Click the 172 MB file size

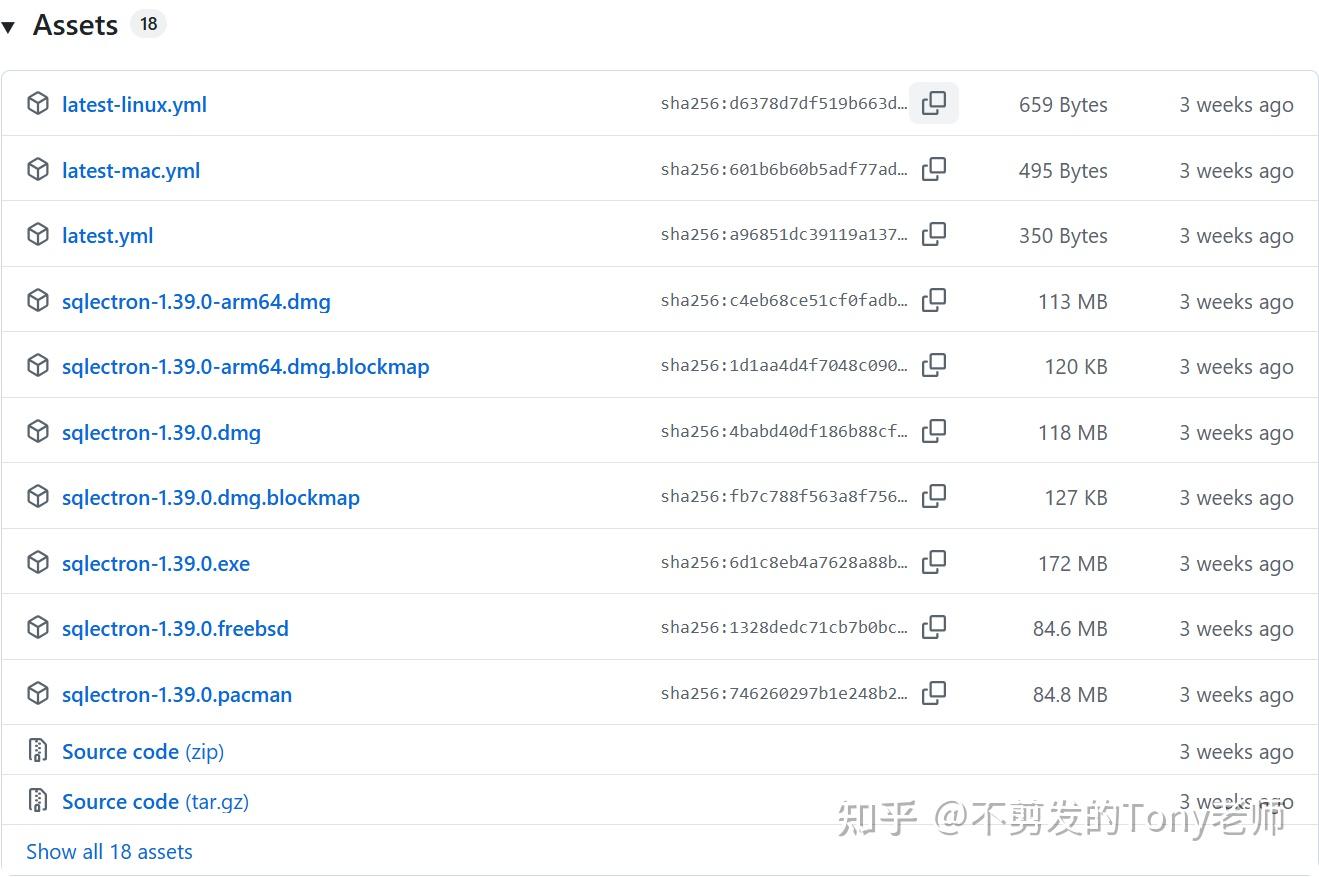[x=1073, y=564]
